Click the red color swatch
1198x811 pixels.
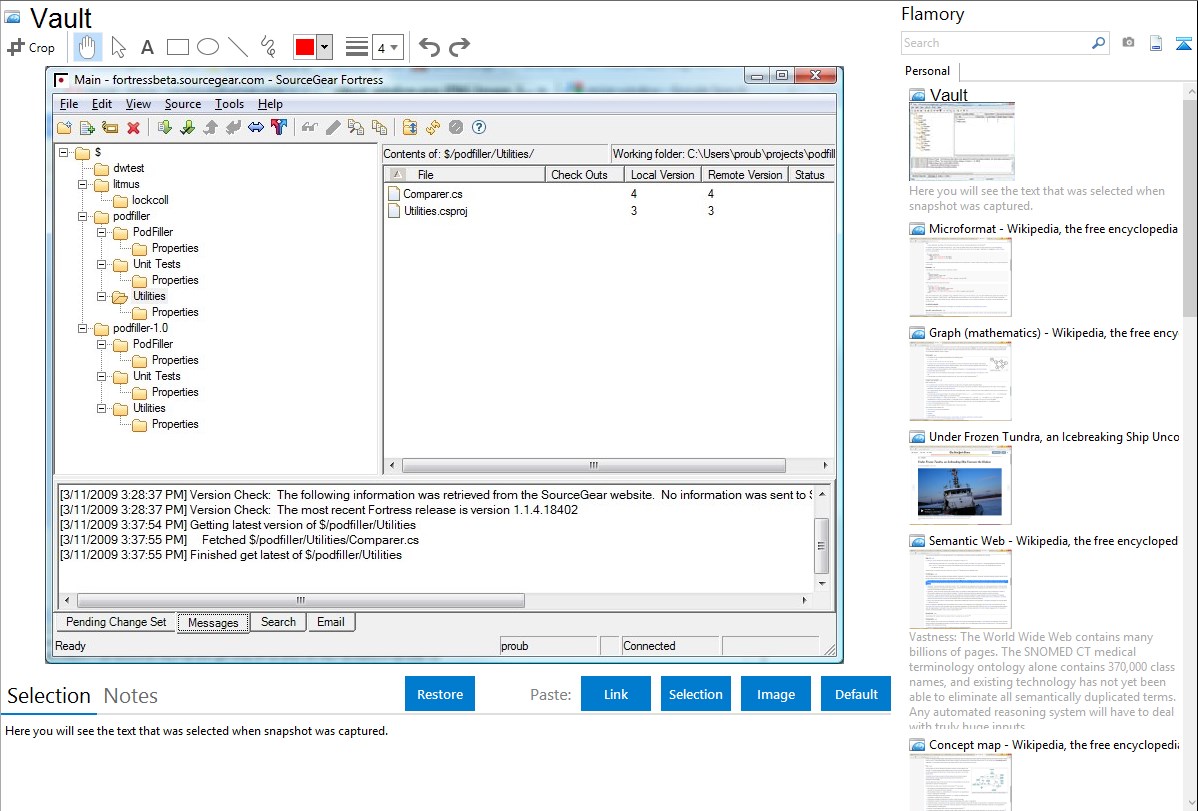click(305, 47)
